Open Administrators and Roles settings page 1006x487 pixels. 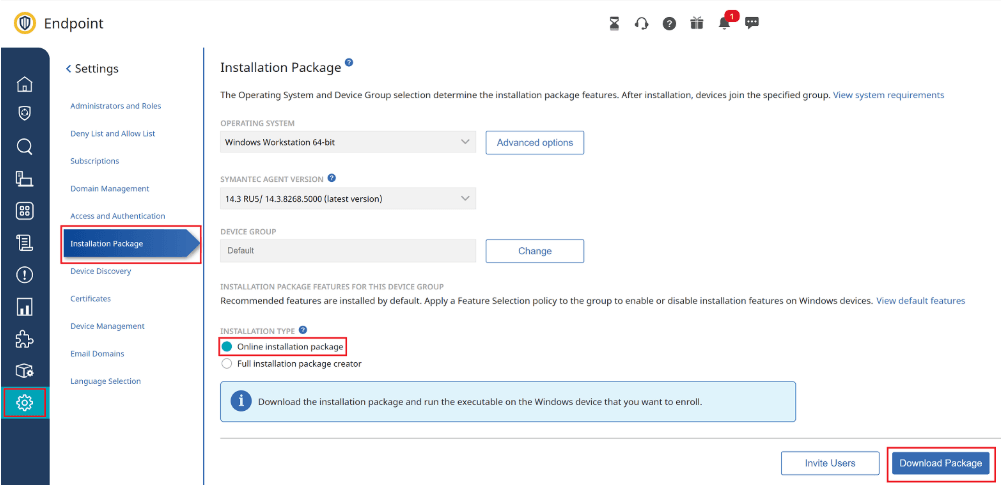115,106
